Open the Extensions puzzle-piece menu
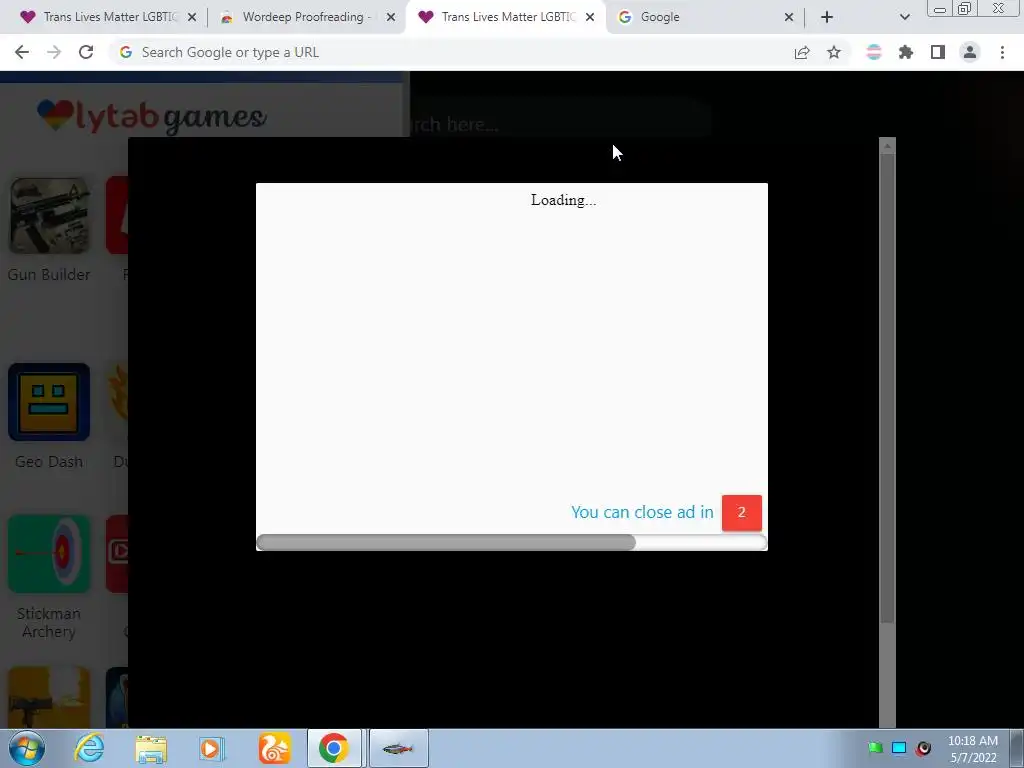The image size is (1024, 768). point(906,52)
